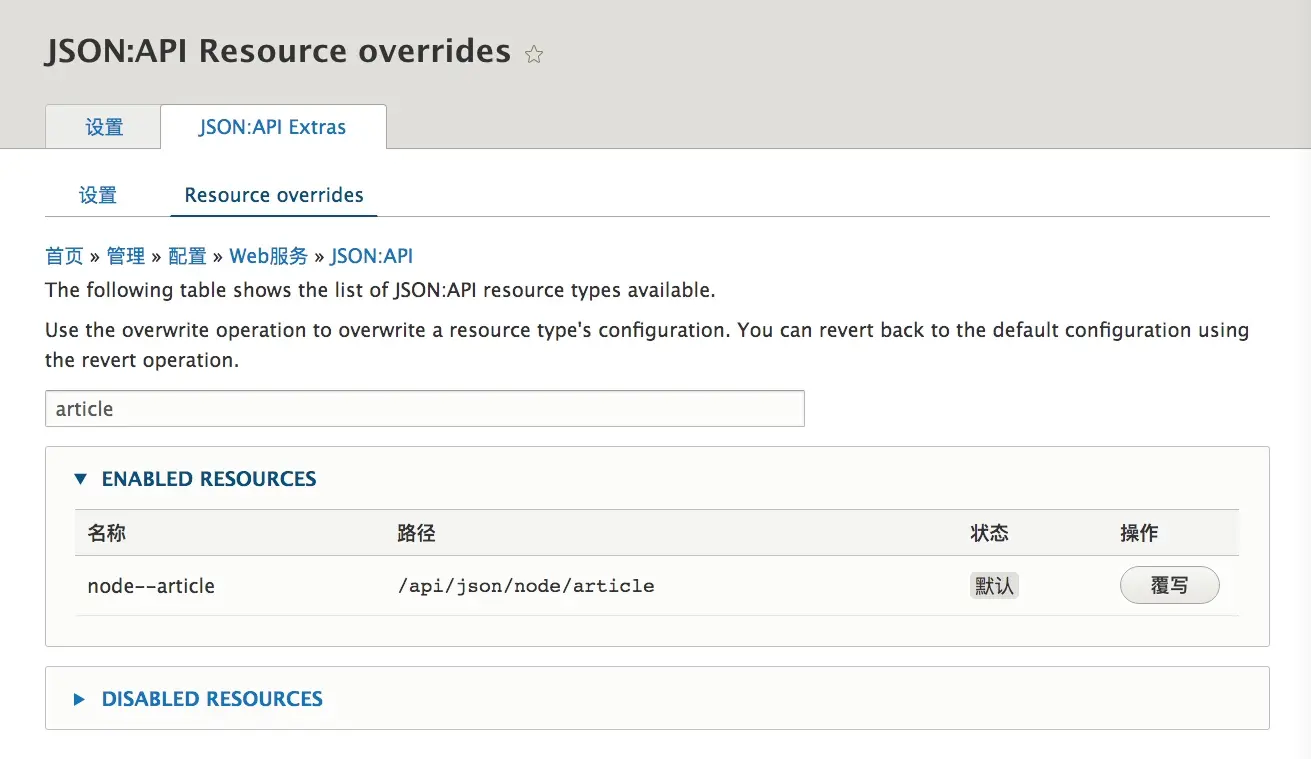Expand the DISABLED RESOURCES section
1311x759 pixels.
(x=211, y=699)
